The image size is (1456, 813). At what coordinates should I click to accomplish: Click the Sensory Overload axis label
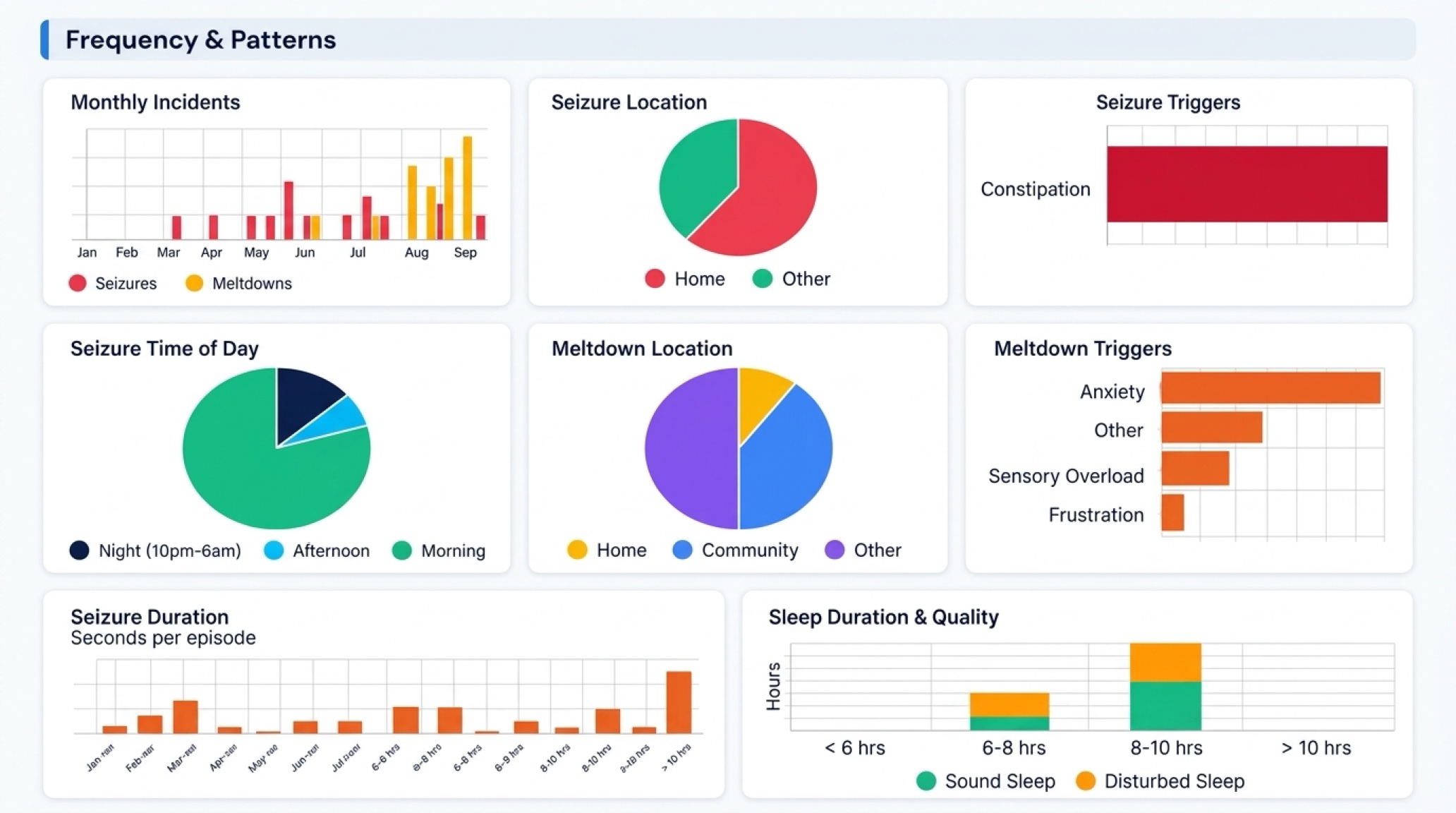1066,476
